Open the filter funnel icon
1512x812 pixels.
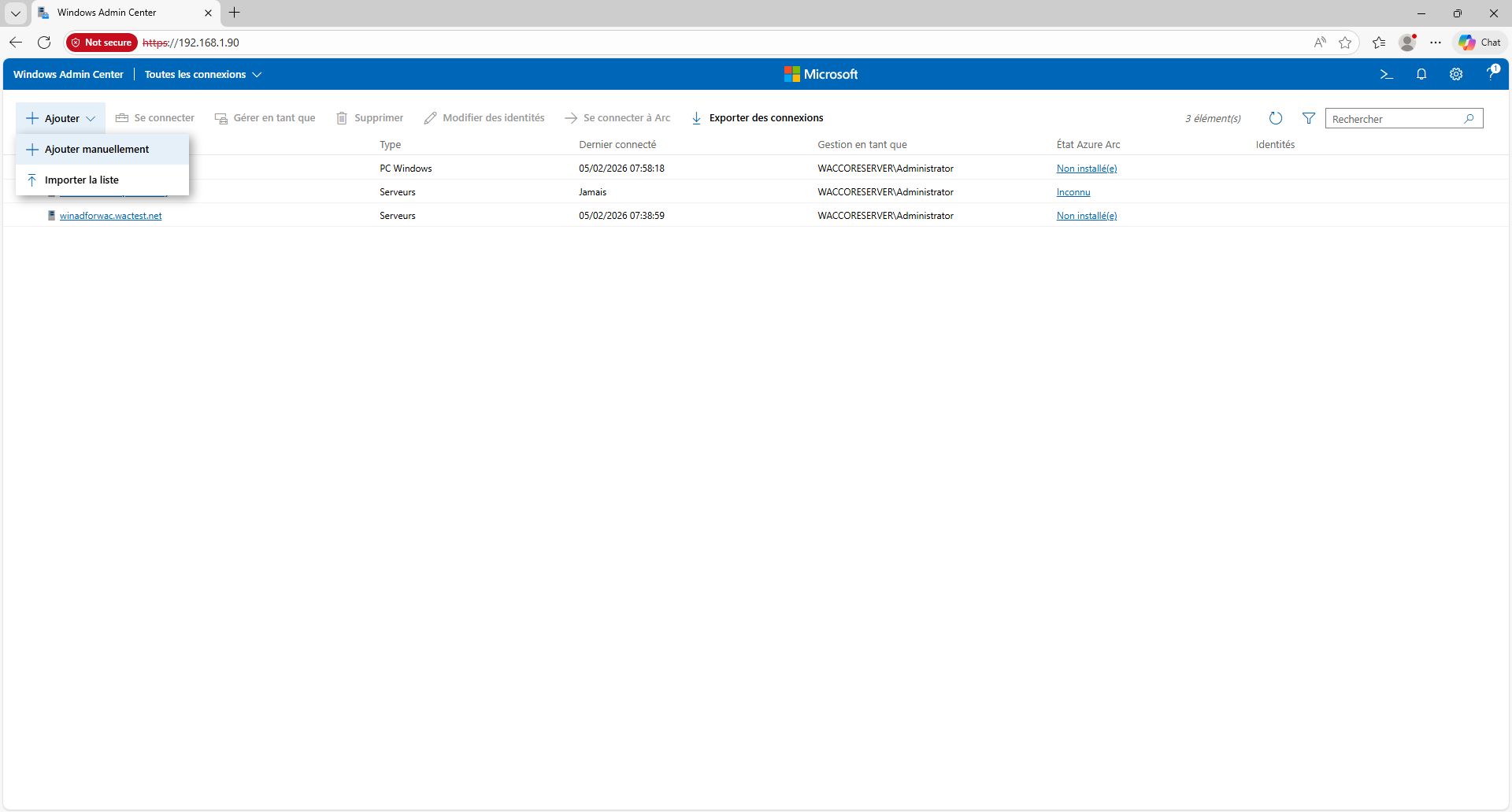click(x=1309, y=118)
